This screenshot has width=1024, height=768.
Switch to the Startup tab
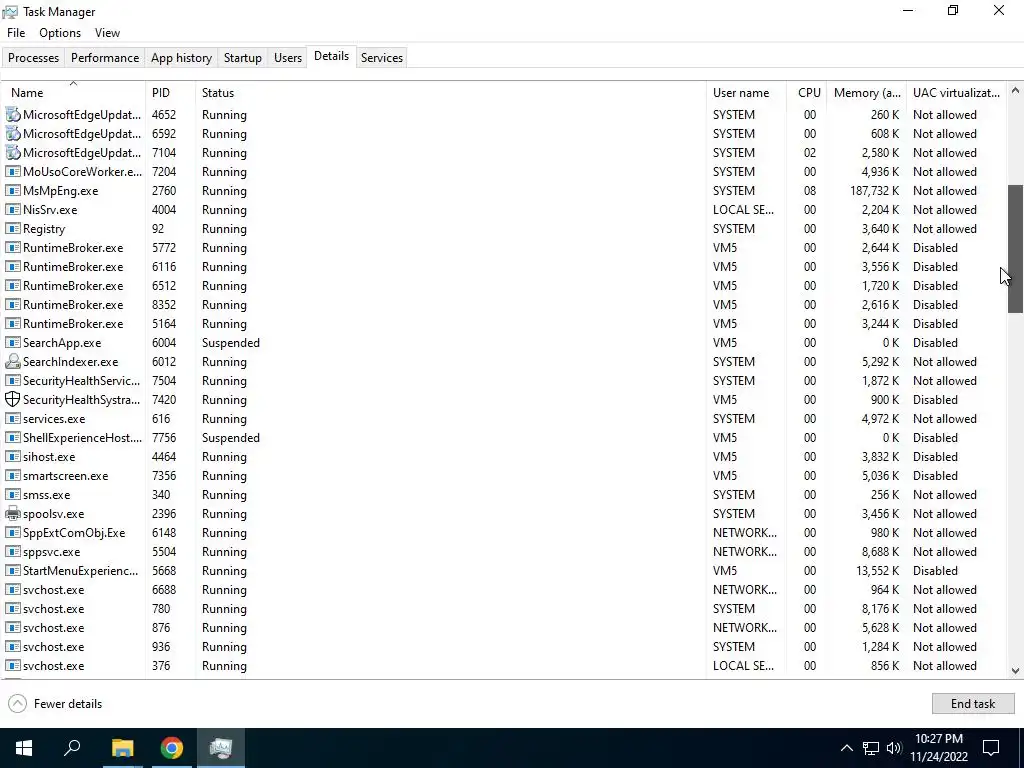pyautogui.click(x=243, y=57)
